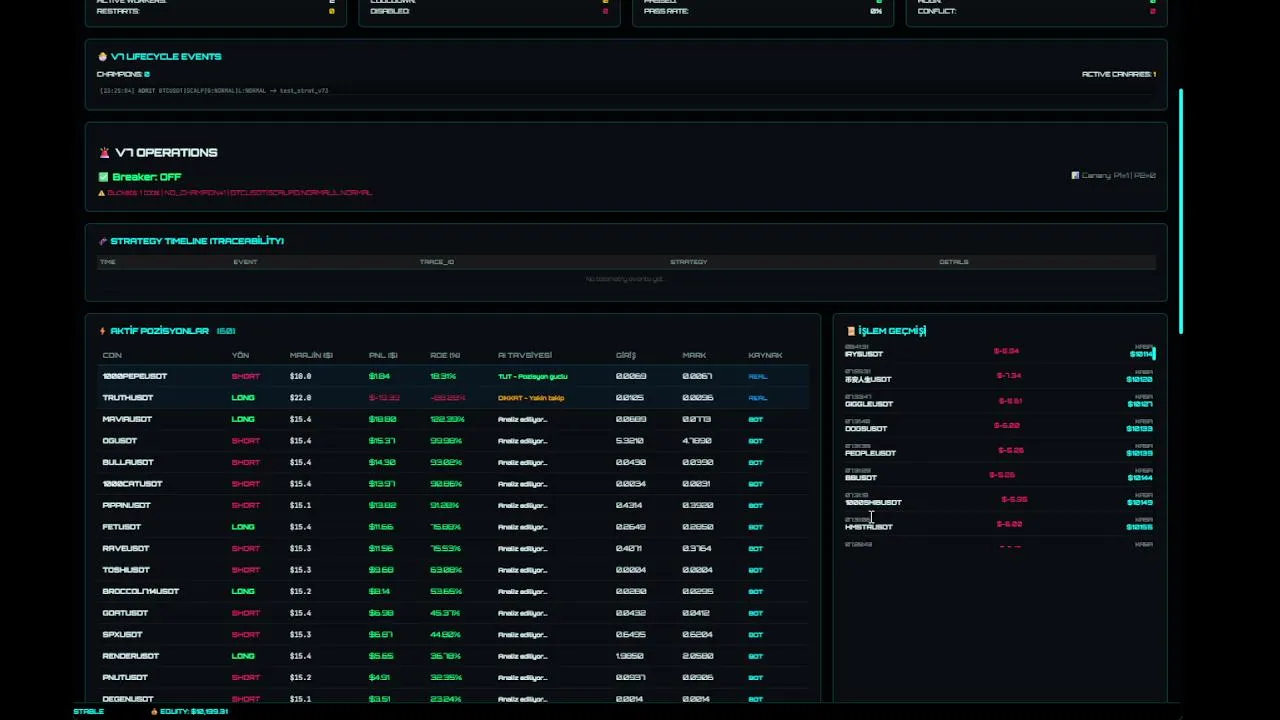Sort positions by PNL ($) header
This screenshot has width=1280, height=720.
click(383, 355)
